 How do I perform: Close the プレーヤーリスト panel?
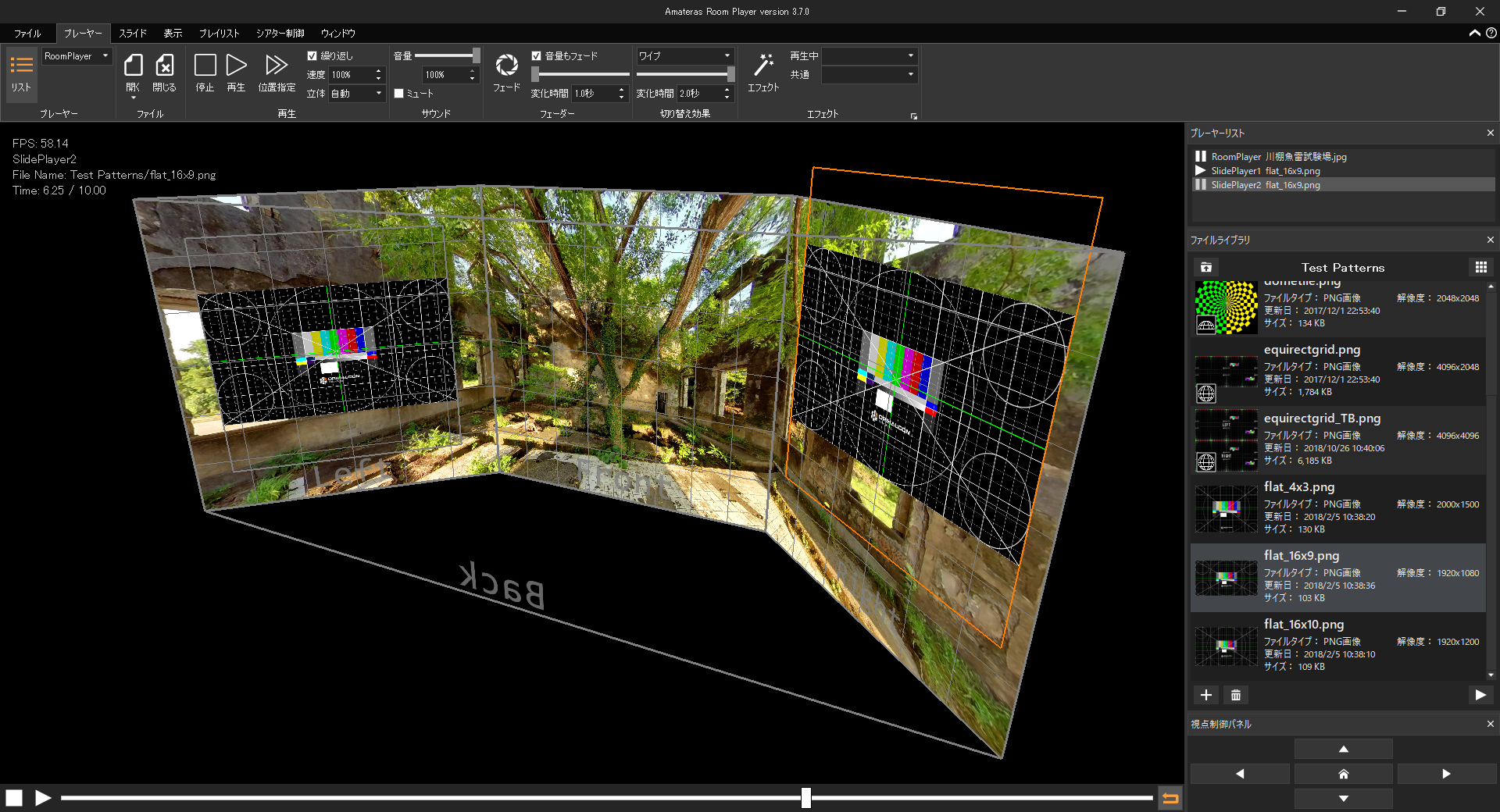[1490, 134]
